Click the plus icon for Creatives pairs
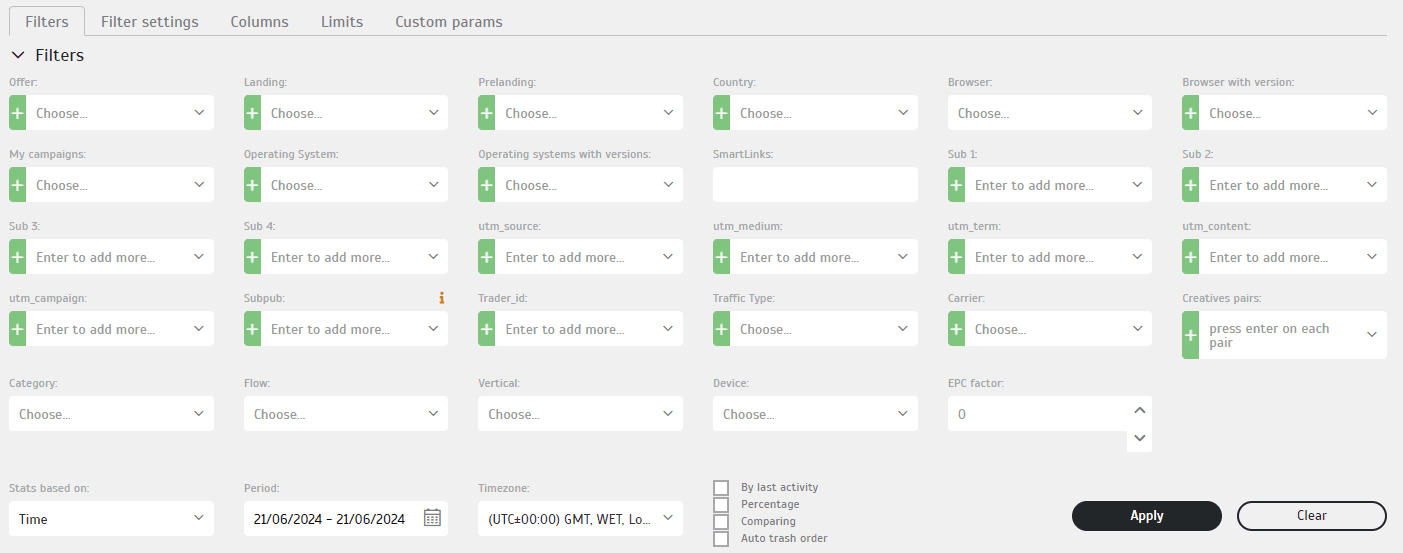This screenshot has width=1403, height=553. (x=1191, y=335)
